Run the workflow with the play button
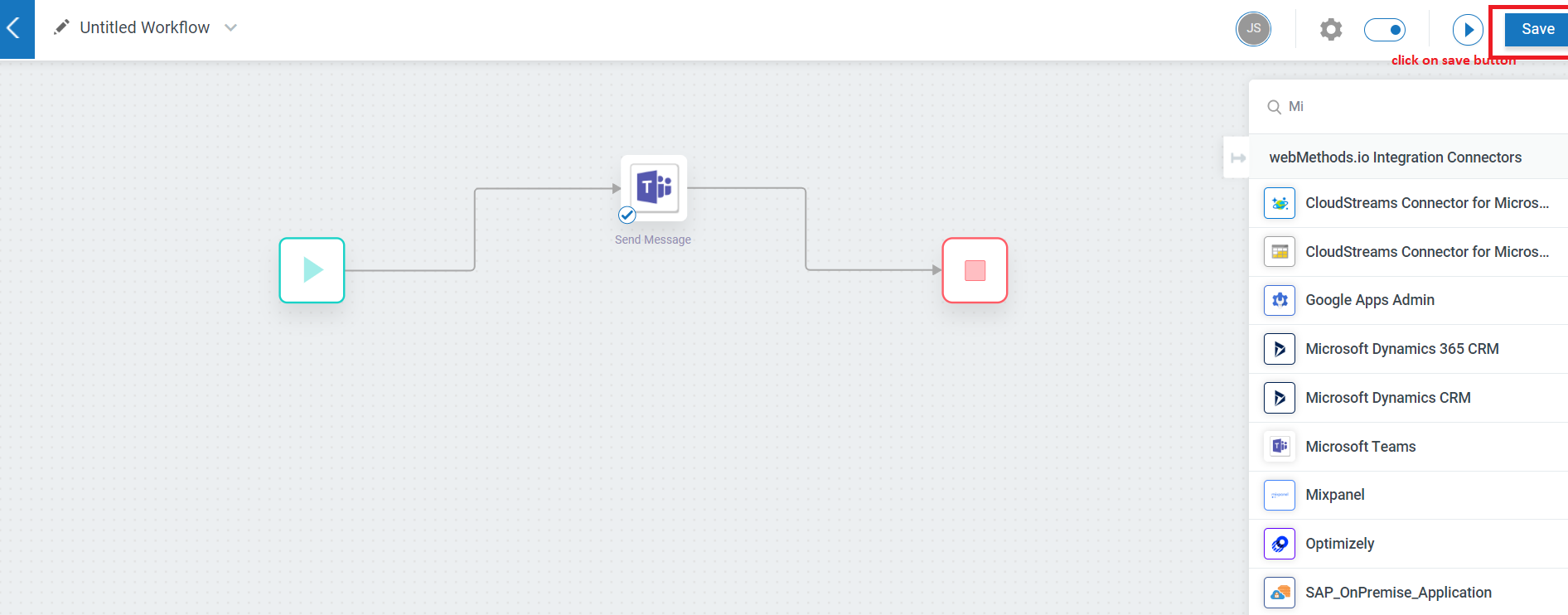Image resolution: width=1568 pixels, height=615 pixels. click(x=1468, y=30)
